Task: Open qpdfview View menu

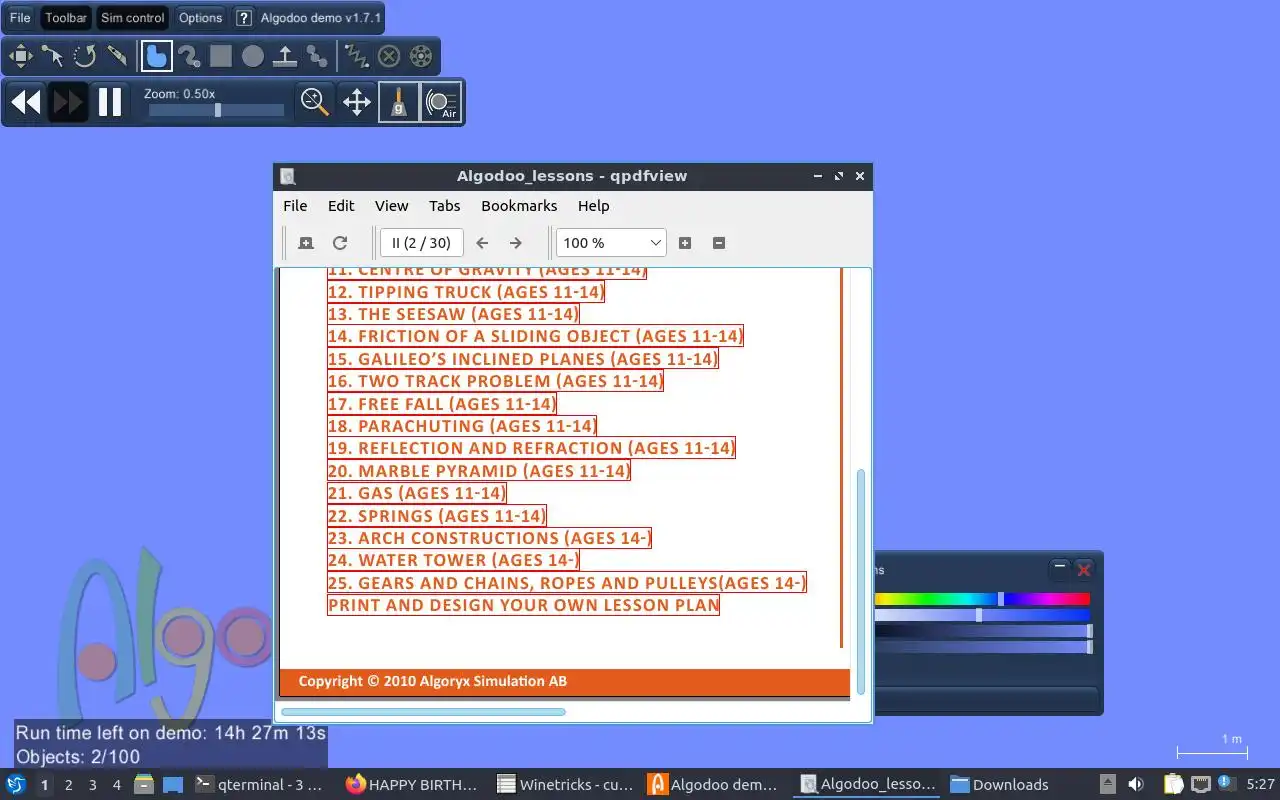Action: [391, 206]
